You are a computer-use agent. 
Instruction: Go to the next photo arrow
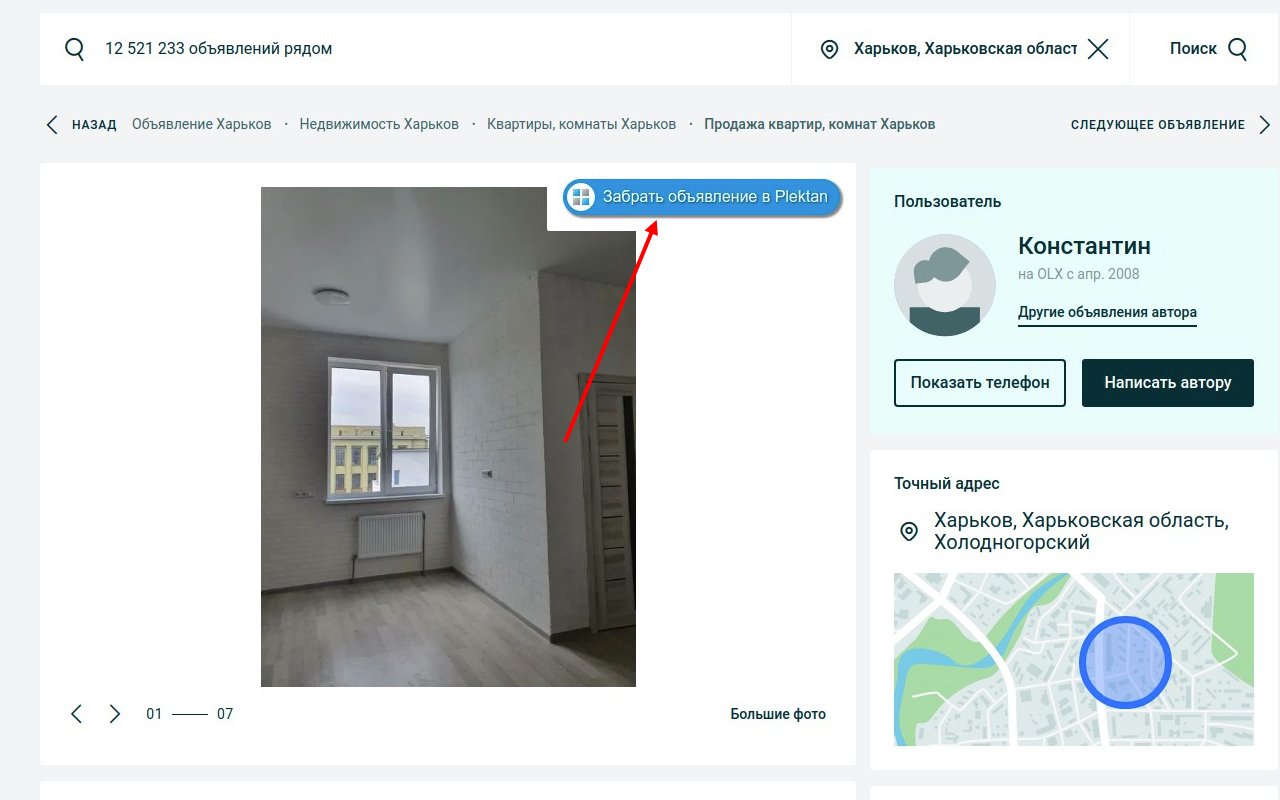point(114,713)
